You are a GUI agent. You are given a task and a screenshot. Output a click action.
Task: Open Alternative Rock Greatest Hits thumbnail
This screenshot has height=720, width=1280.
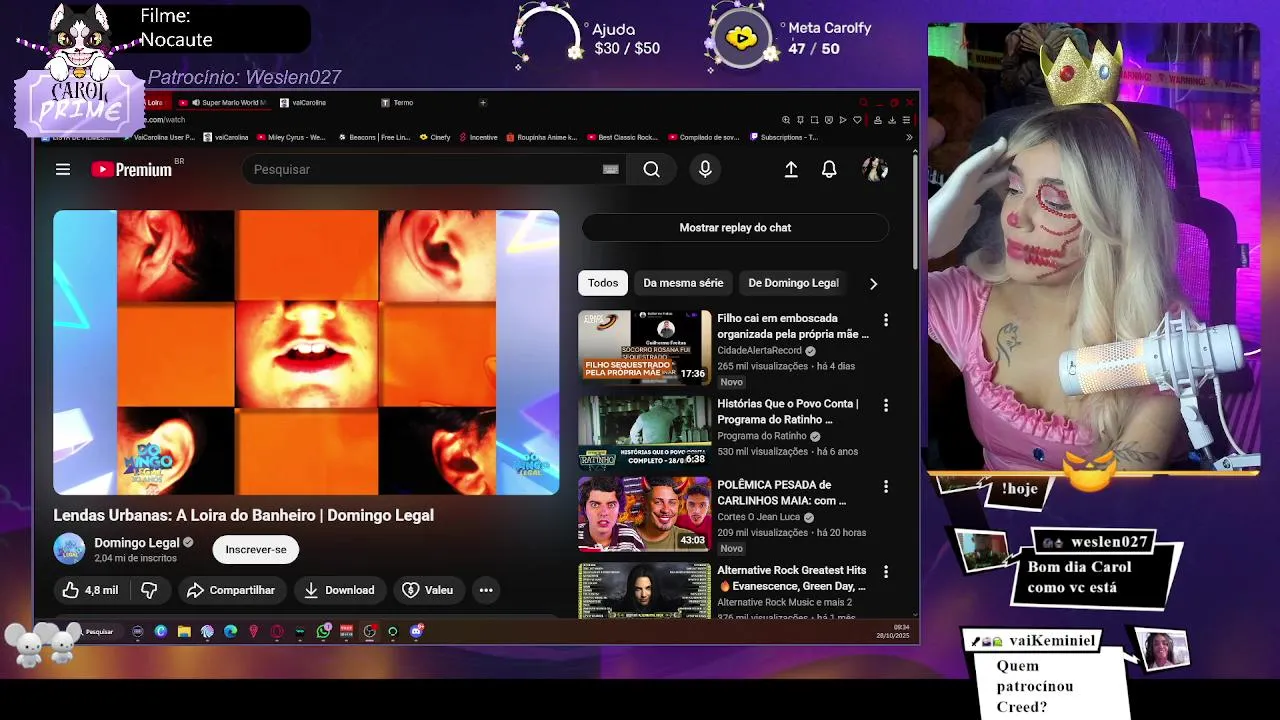tap(644, 591)
